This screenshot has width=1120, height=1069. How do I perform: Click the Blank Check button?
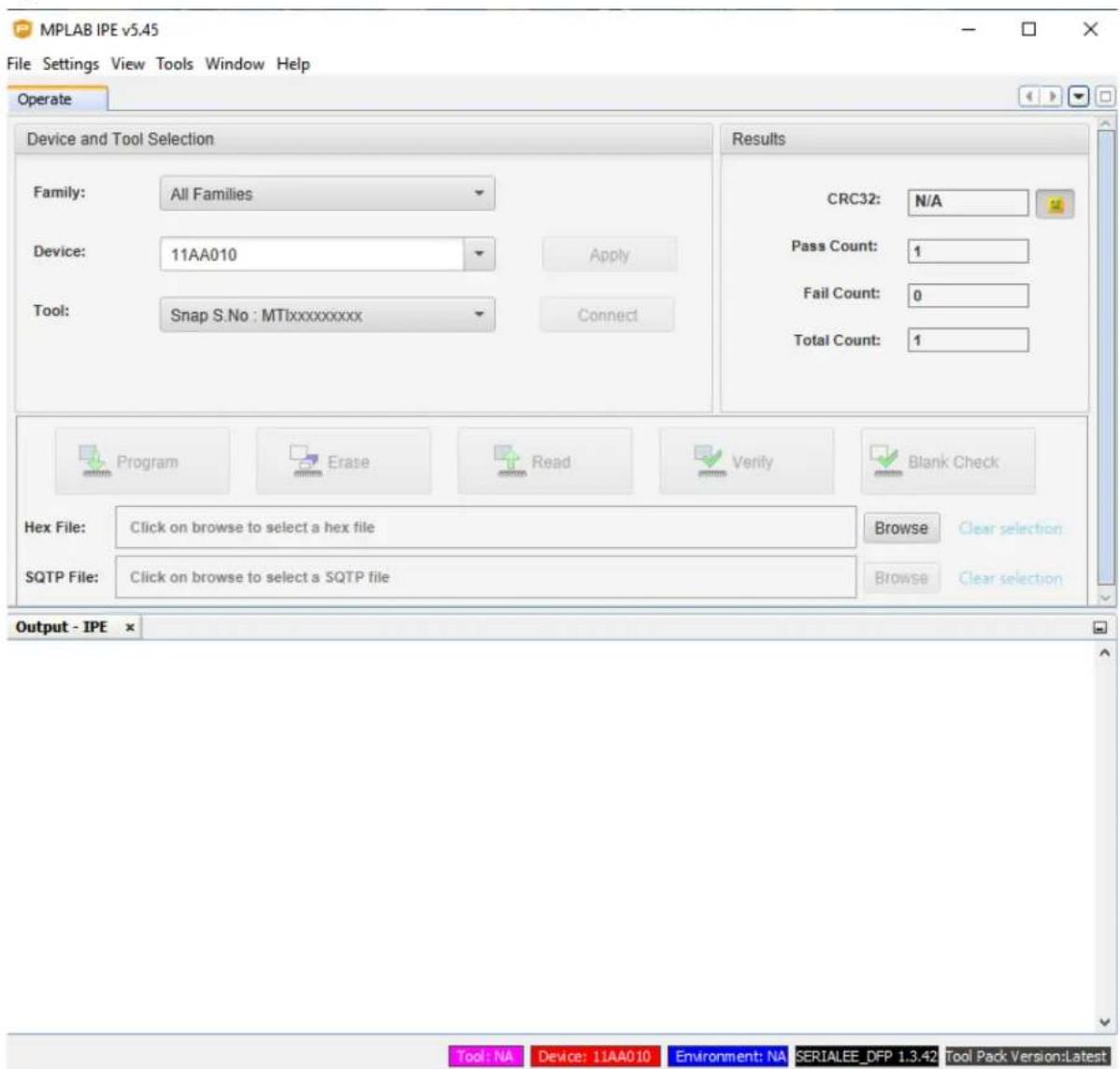pos(948,462)
